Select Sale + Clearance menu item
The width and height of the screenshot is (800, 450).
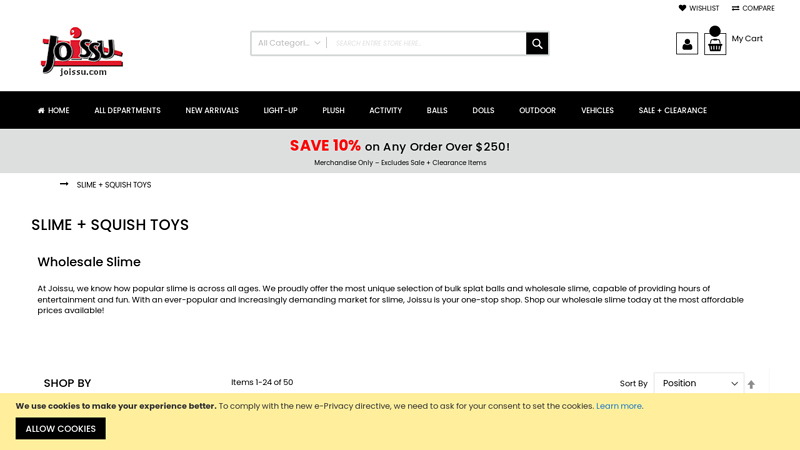point(672,110)
